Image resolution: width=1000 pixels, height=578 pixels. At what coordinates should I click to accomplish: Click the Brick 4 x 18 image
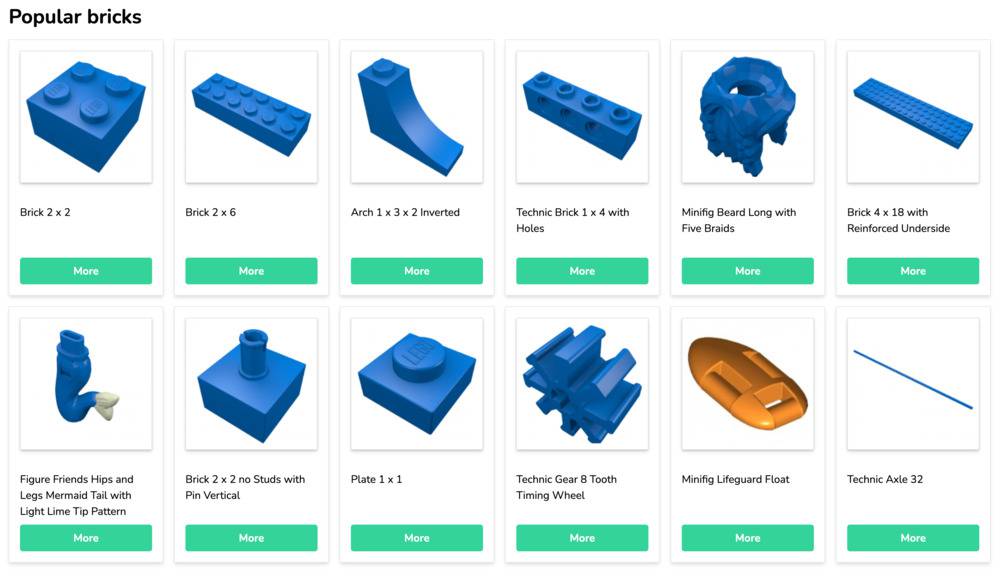click(913, 117)
